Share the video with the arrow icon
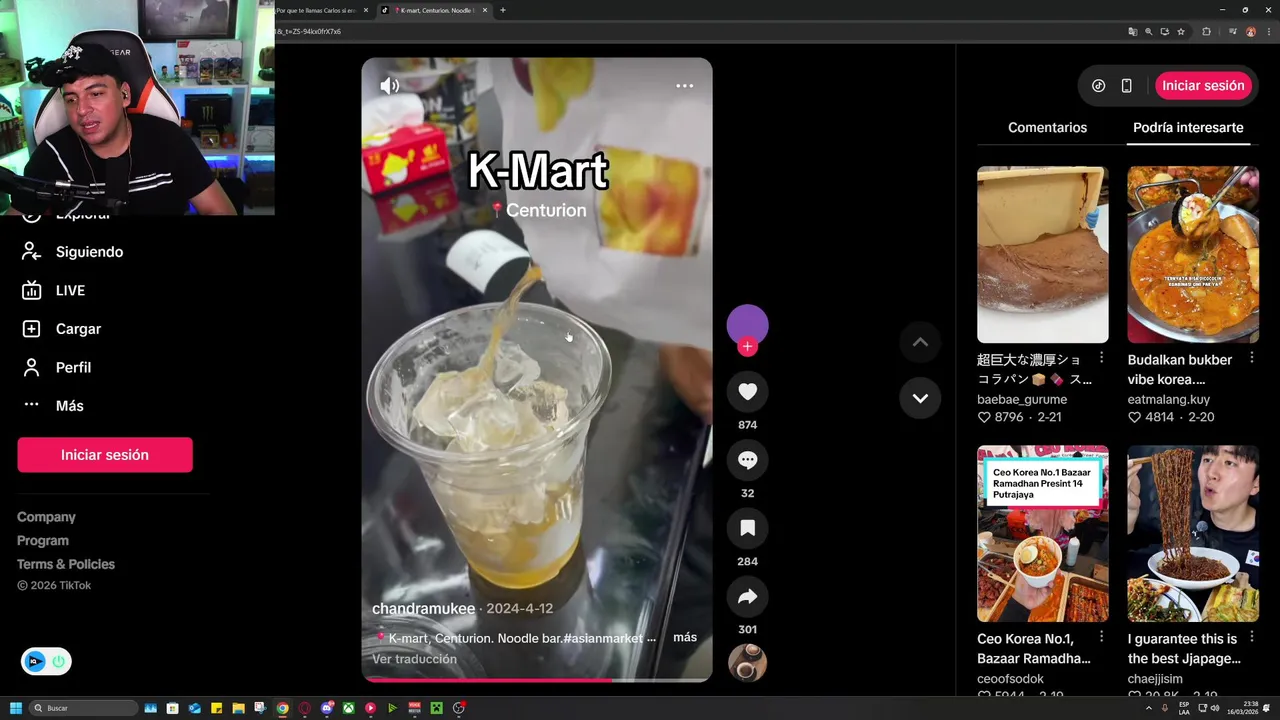This screenshot has width=1280, height=720. (747, 597)
